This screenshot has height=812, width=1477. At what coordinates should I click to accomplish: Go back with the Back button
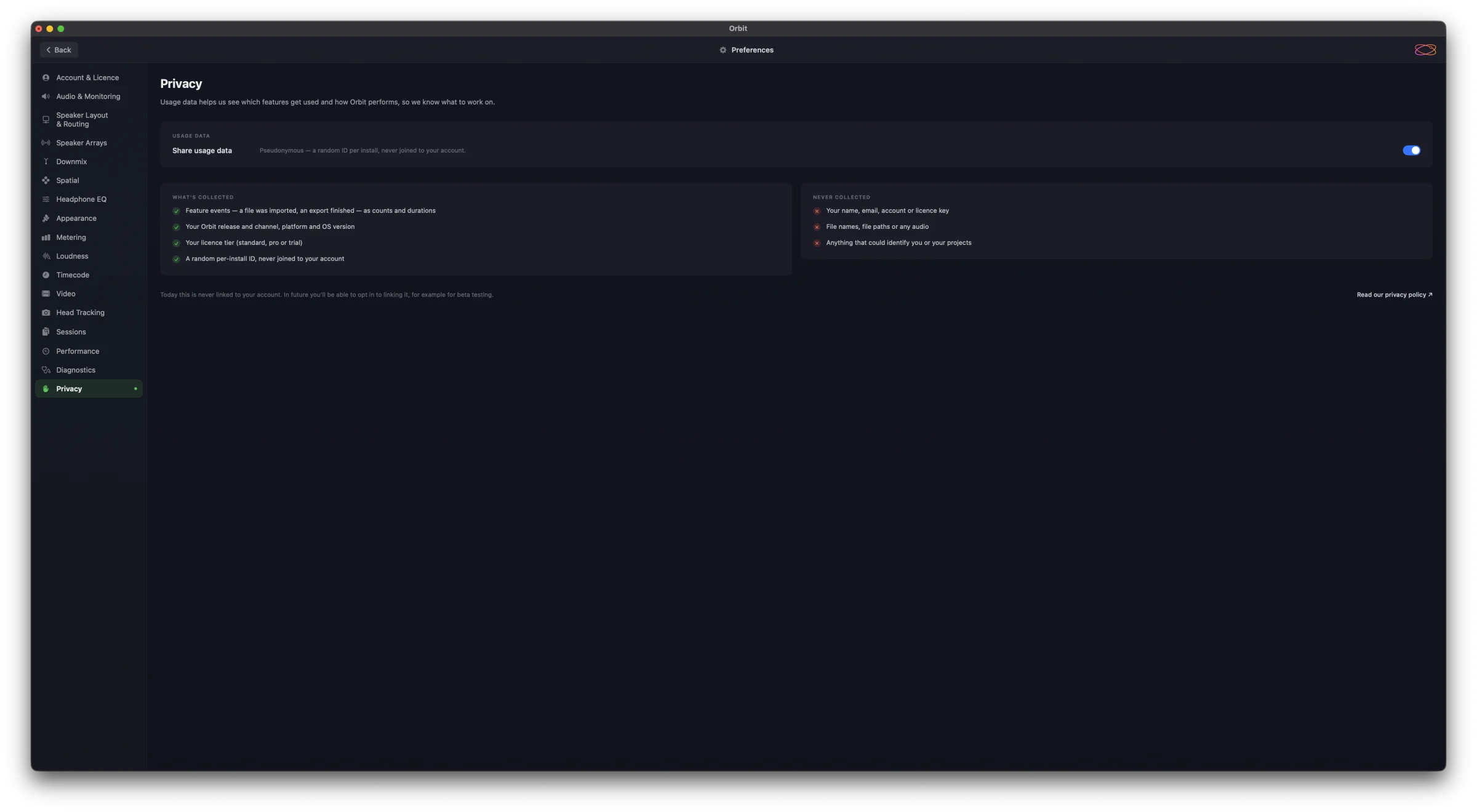(x=59, y=50)
